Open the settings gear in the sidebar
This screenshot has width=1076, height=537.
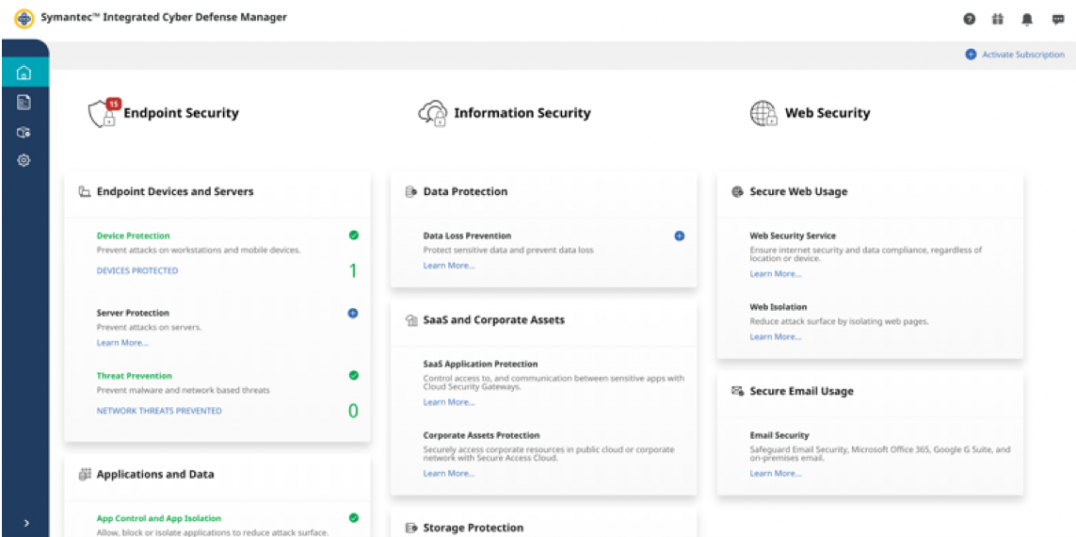[24, 160]
